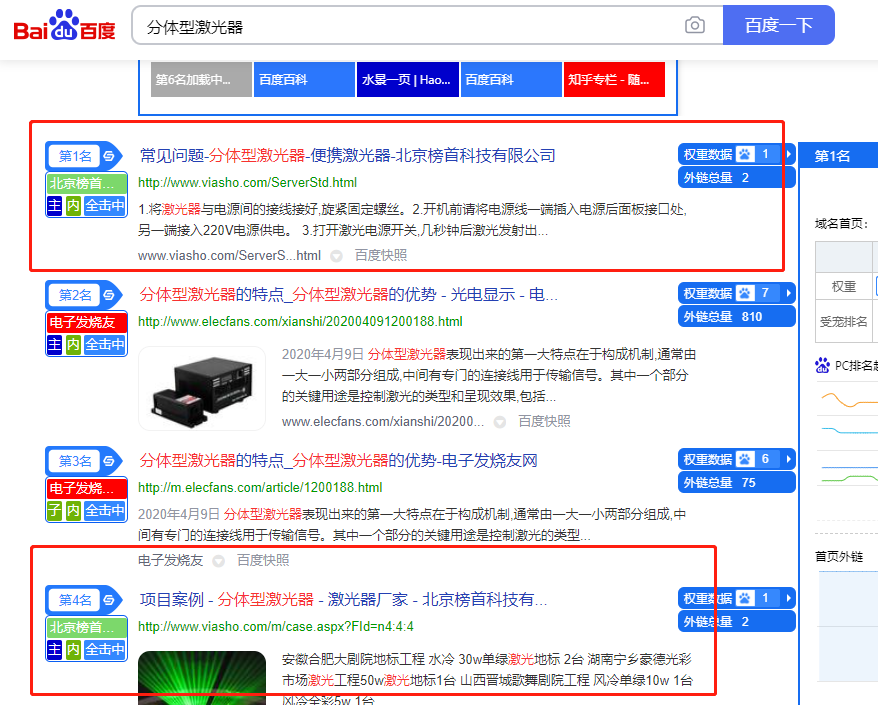Click the Baidu logo

click(x=64, y=26)
